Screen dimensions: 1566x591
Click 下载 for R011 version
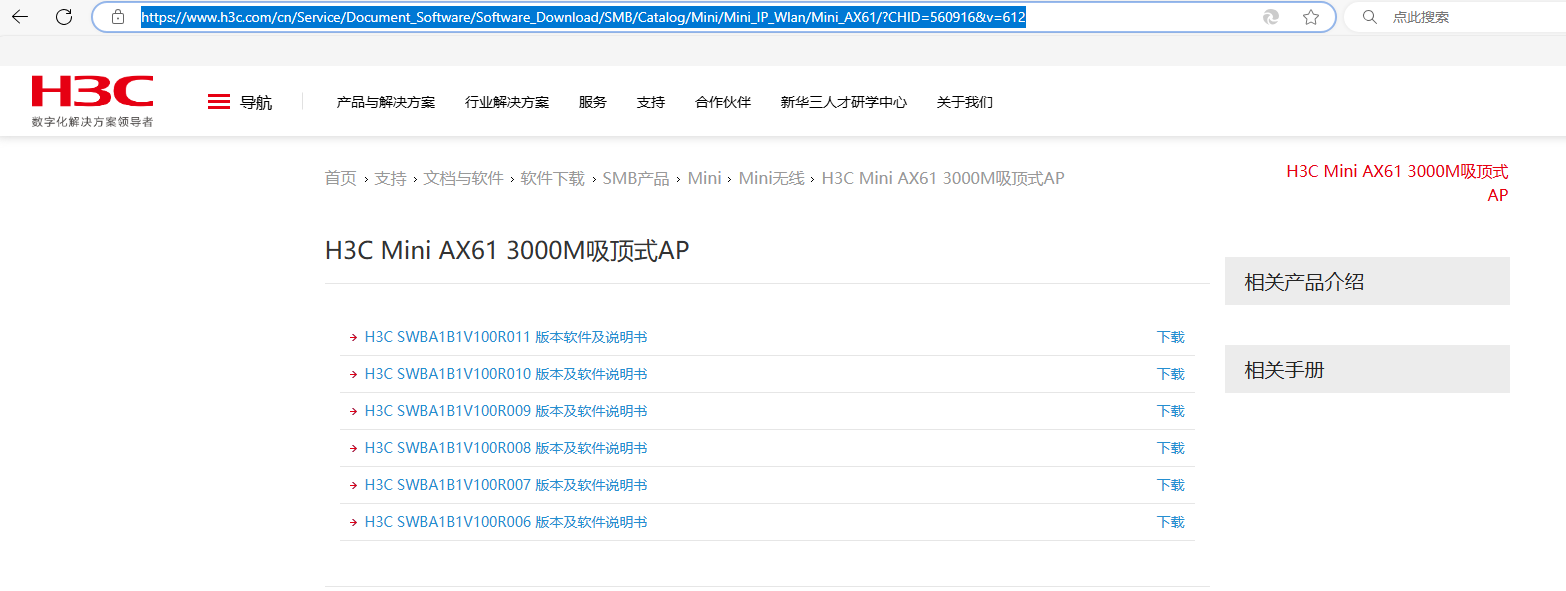[1170, 338]
